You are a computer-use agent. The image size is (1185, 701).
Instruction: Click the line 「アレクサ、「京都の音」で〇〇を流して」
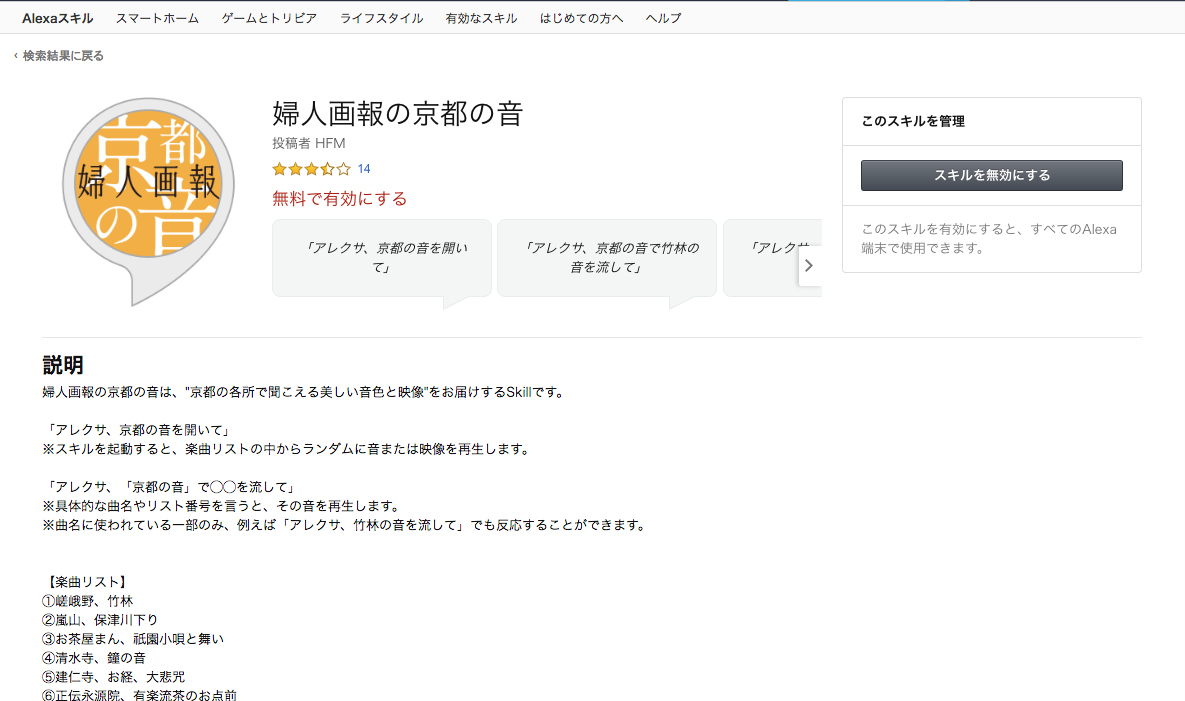click(x=171, y=487)
